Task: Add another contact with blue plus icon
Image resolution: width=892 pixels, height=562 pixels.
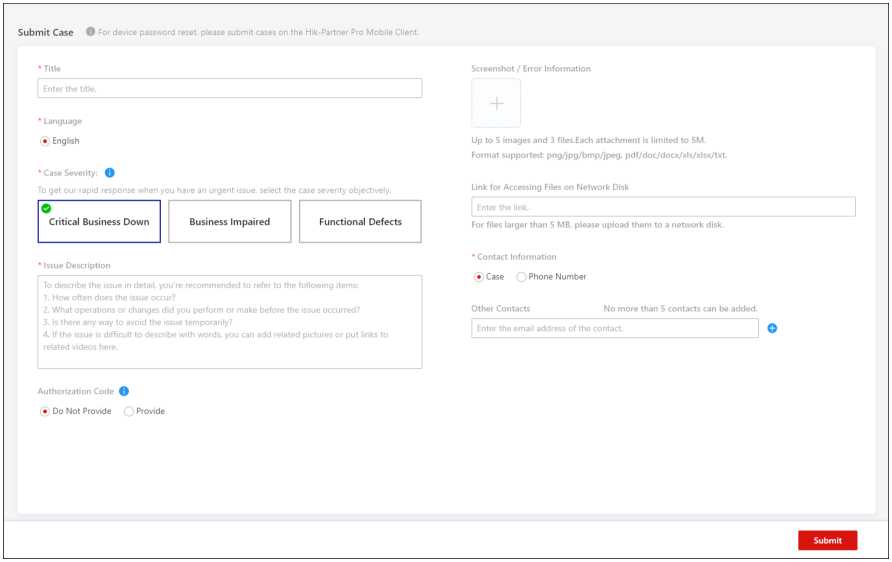Action: point(772,328)
